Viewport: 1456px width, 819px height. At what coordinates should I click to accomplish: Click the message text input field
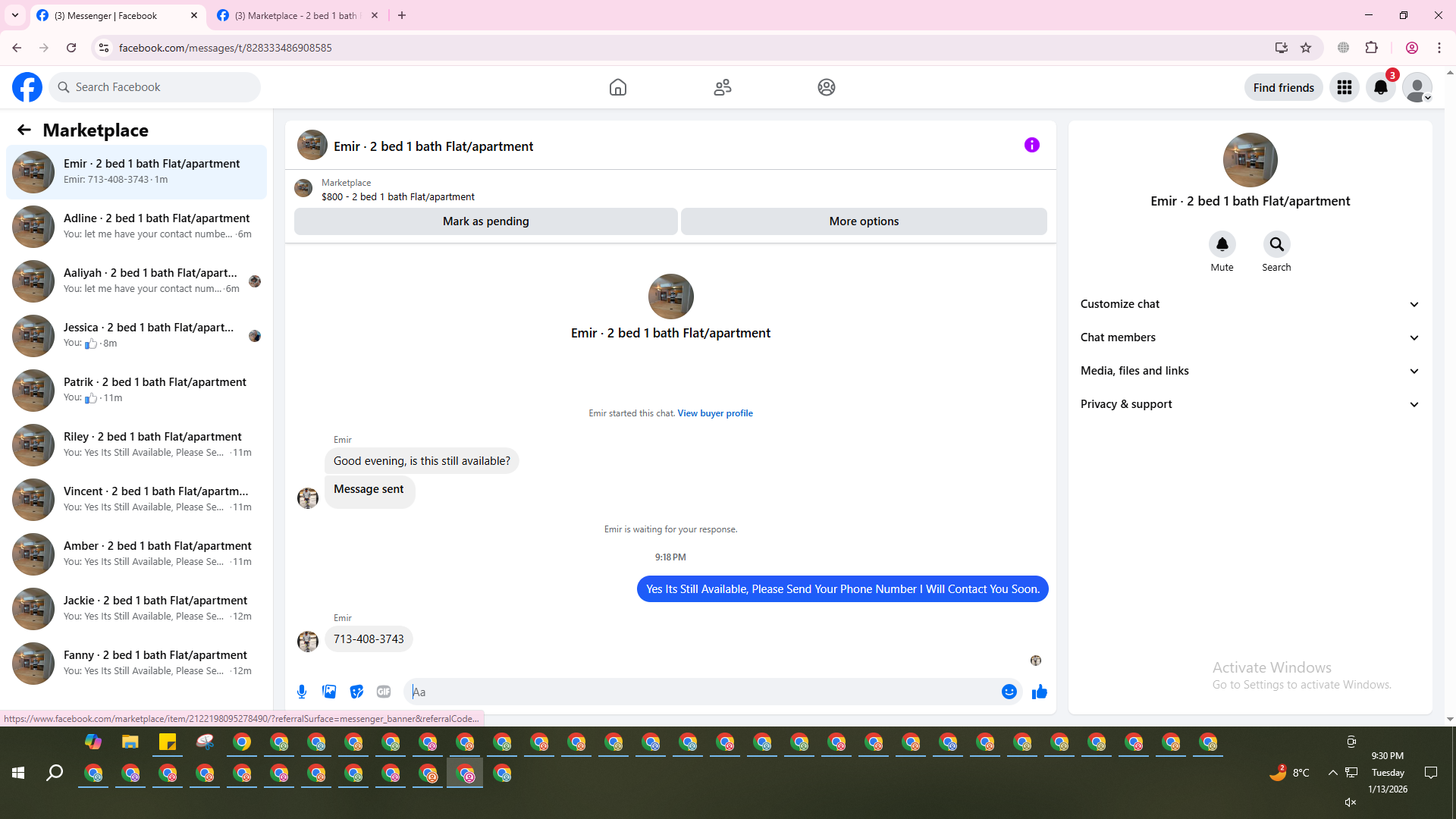click(705, 692)
